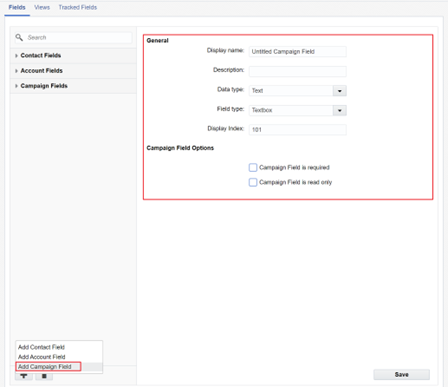Screen dimensions: 448x387
Task: Click the Account Fields label
Action: (42, 71)
